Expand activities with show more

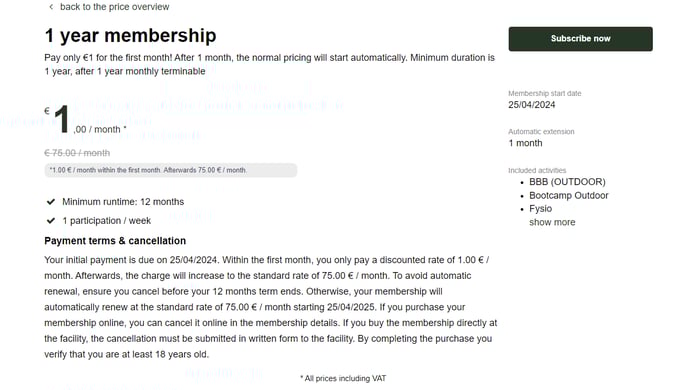click(x=552, y=222)
